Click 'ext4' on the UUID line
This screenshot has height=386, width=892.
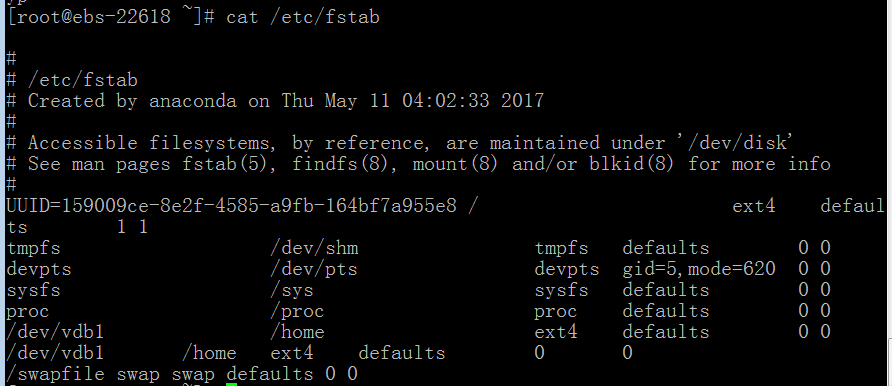coord(754,206)
